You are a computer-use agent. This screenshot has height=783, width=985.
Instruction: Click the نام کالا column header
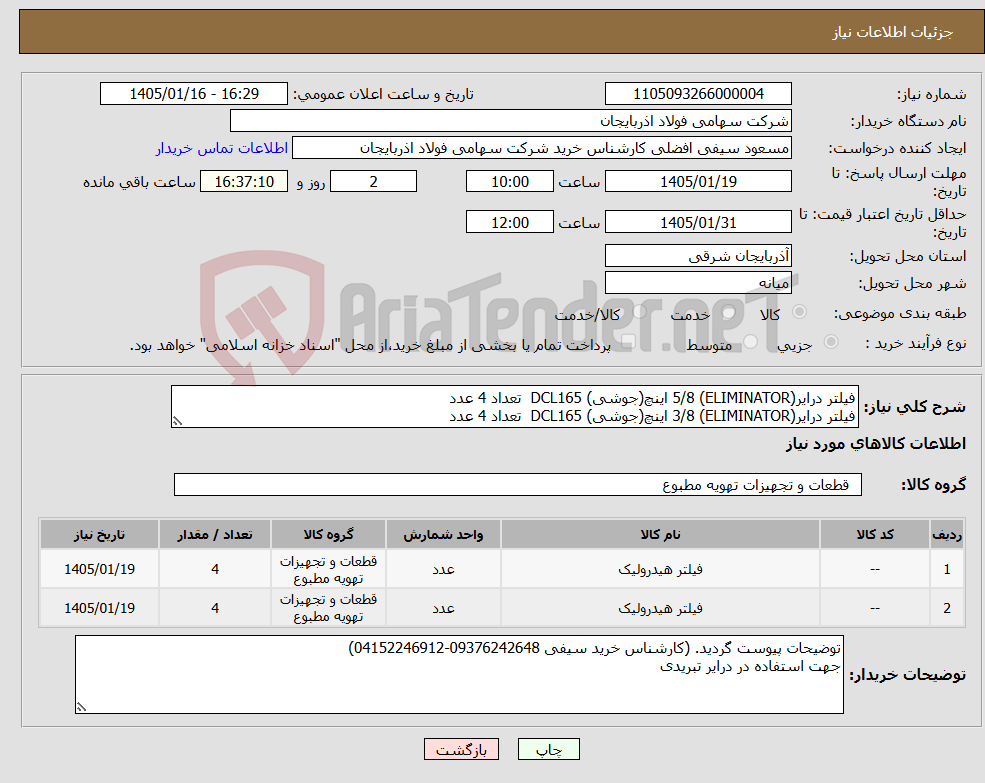660,534
